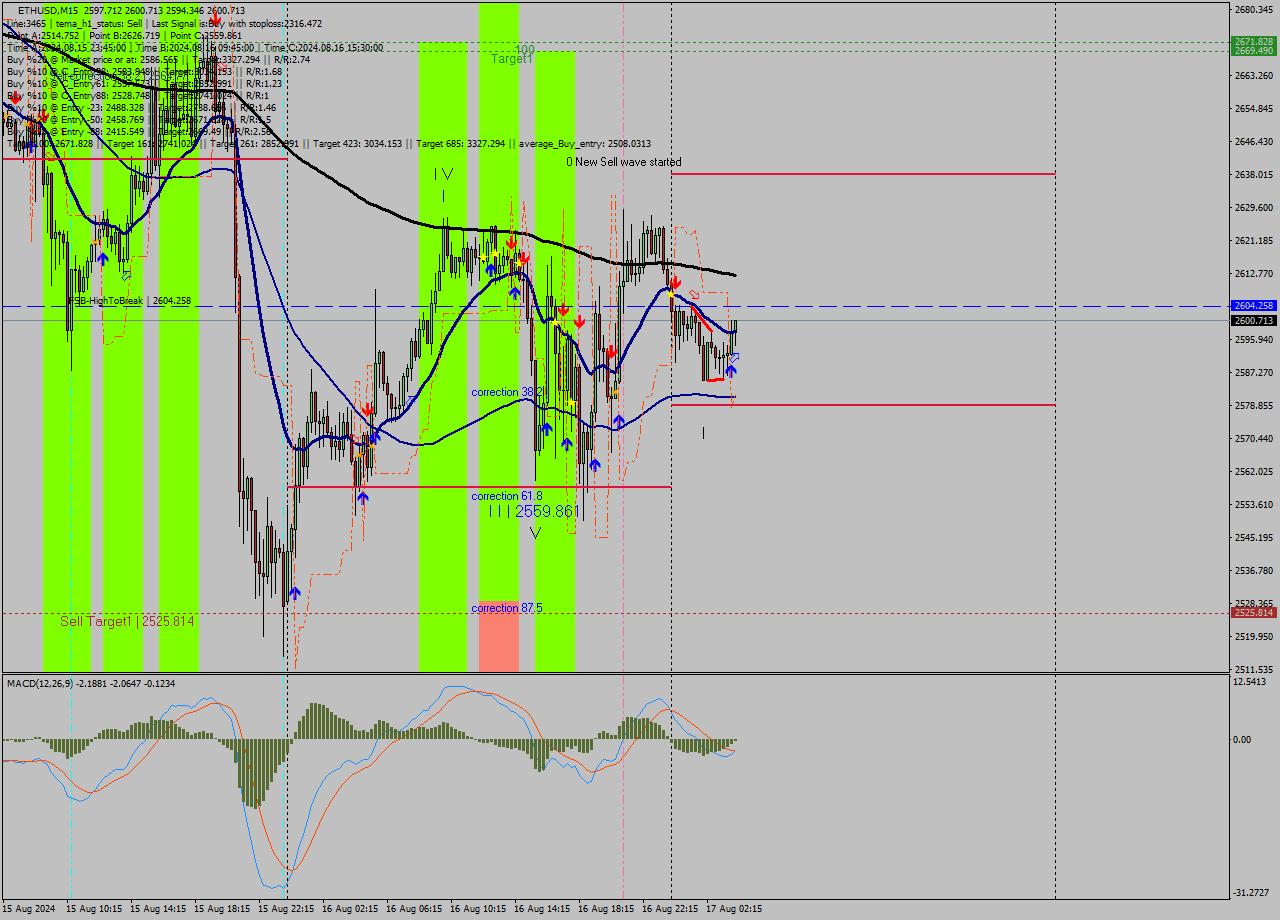Click the 2638.015 price axis label

(x=1253, y=175)
